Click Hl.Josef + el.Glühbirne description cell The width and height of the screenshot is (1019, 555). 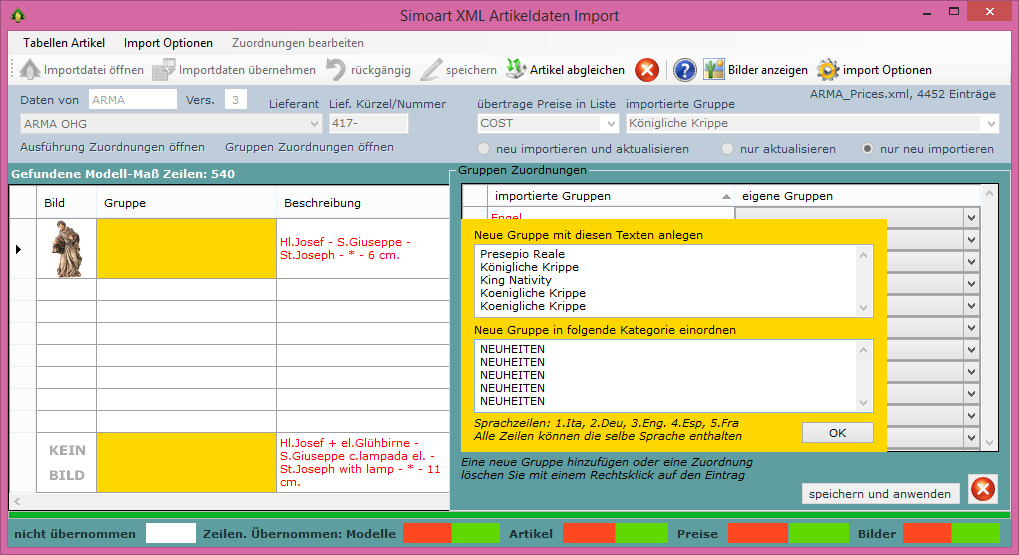(363, 463)
